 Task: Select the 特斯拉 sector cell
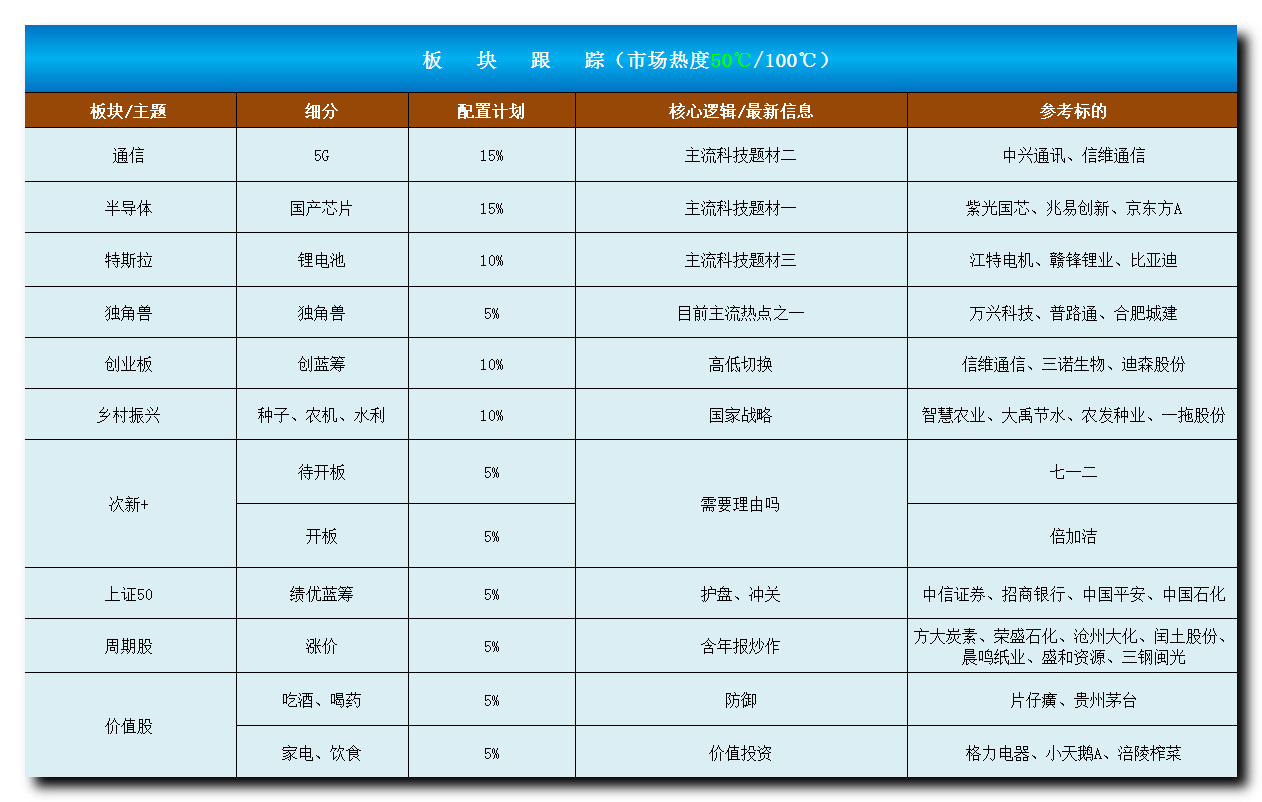coord(130,260)
